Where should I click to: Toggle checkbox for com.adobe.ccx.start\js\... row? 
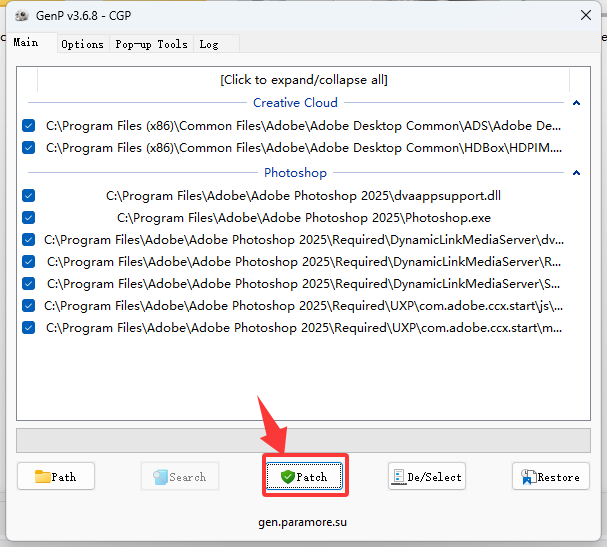point(29,306)
